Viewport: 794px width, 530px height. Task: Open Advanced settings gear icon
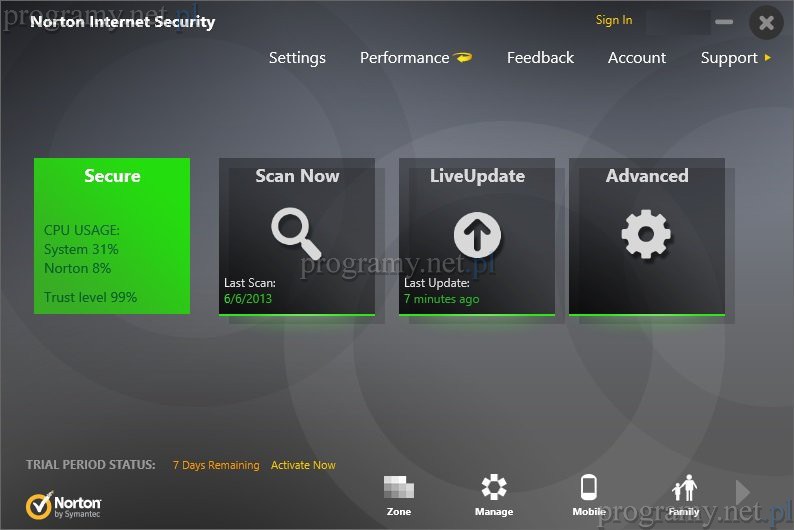[x=646, y=235]
